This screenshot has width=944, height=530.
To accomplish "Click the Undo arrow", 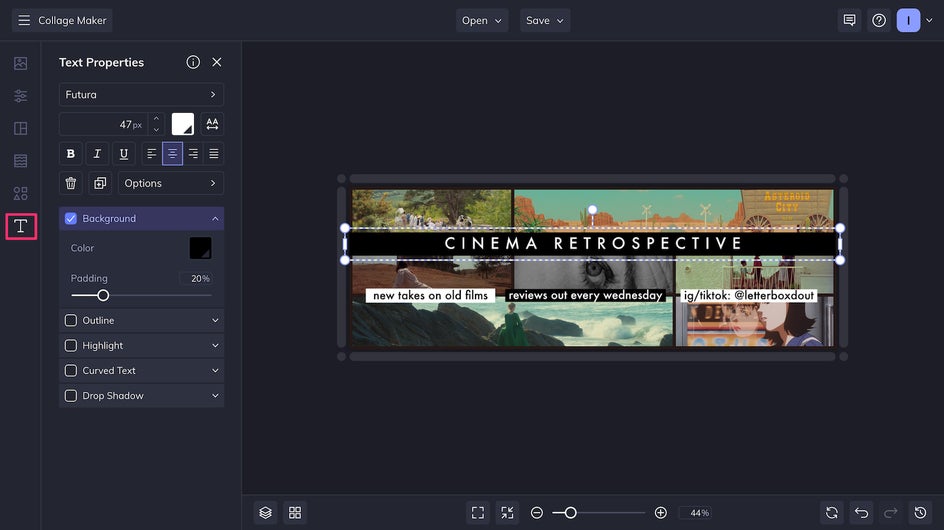I will coord(861,512).
